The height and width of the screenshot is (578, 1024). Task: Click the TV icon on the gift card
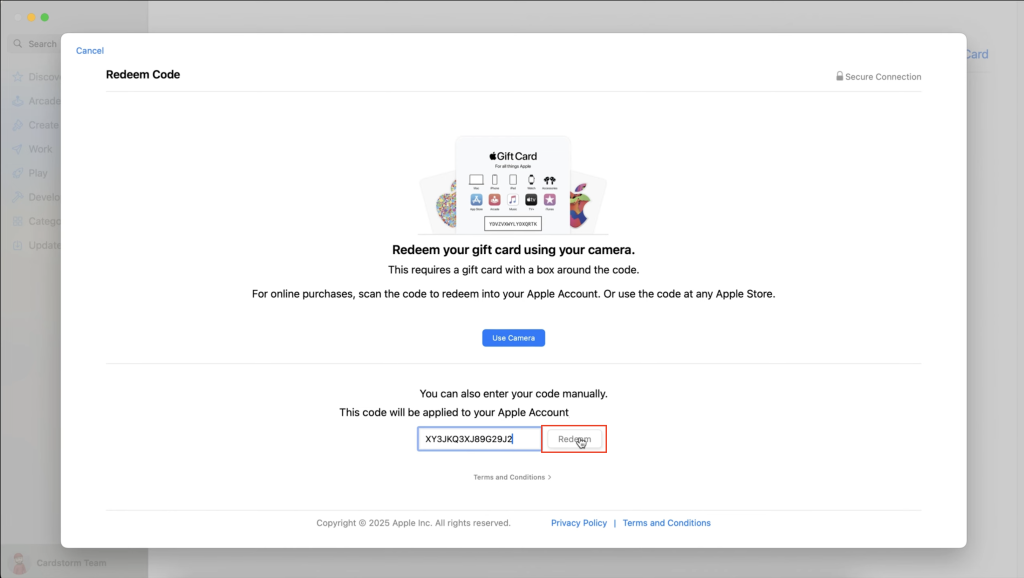(531, 199)
